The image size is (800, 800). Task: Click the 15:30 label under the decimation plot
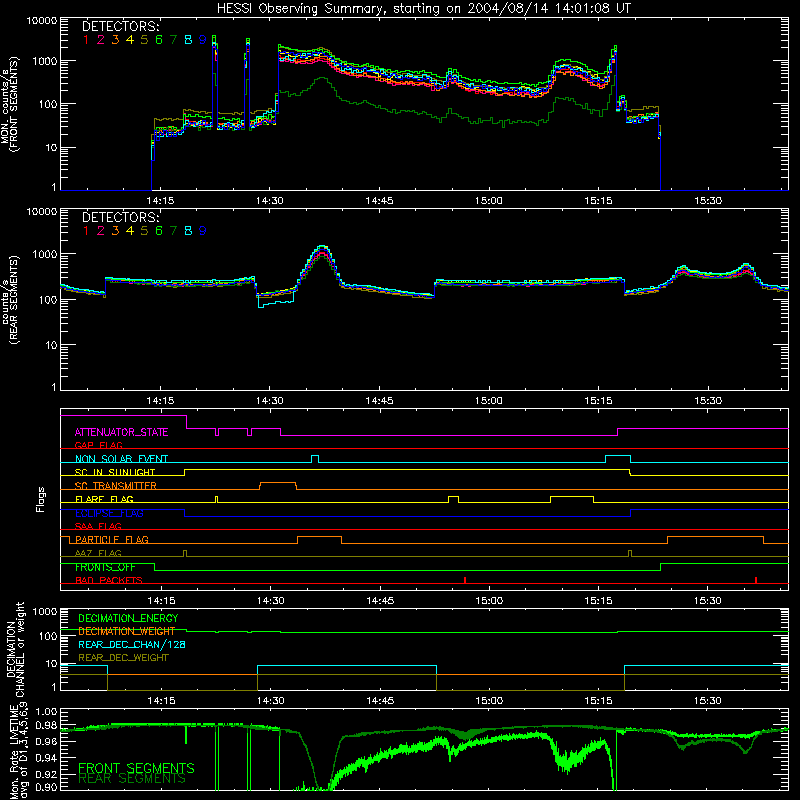click(708, 701)
